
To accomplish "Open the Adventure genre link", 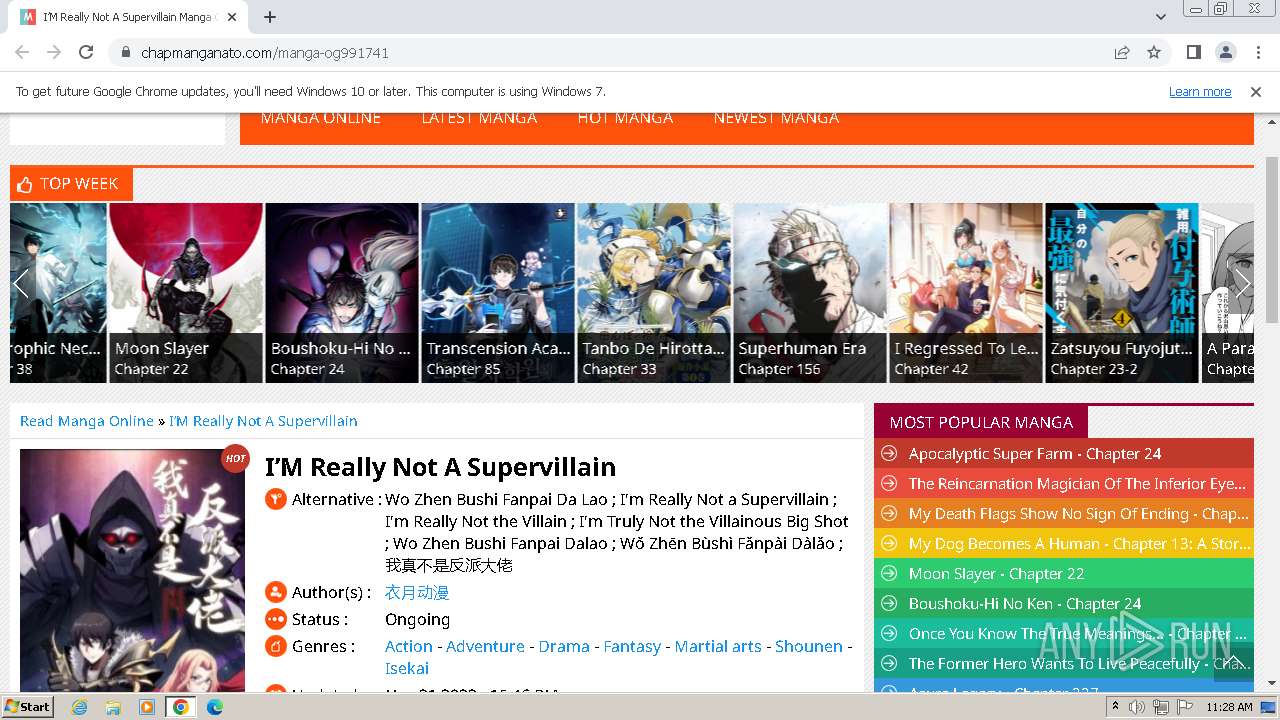I will tap(485, 647).
